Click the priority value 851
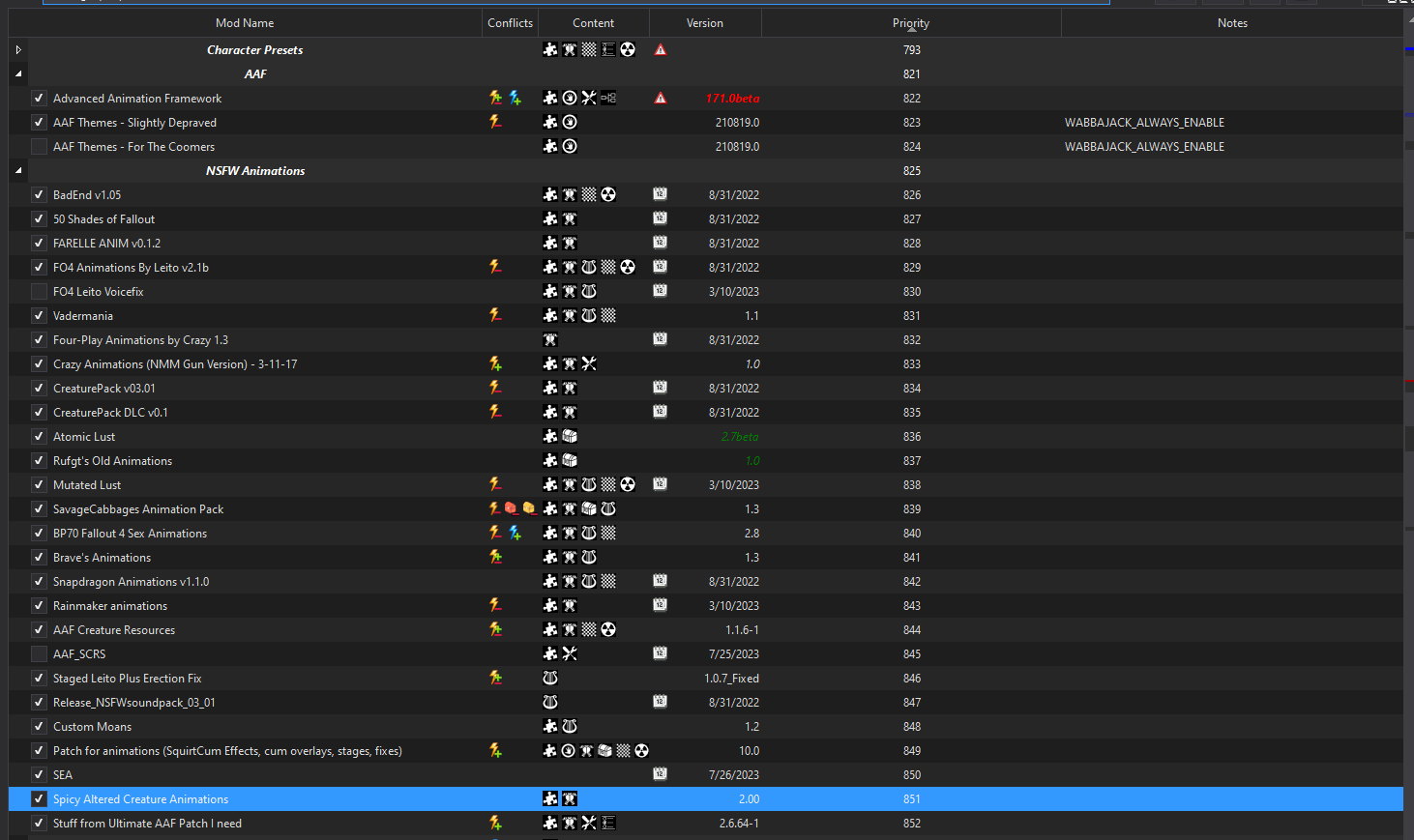Image resolution: width=1414 pixels, height=840 pixels. [x=912, y=798]
